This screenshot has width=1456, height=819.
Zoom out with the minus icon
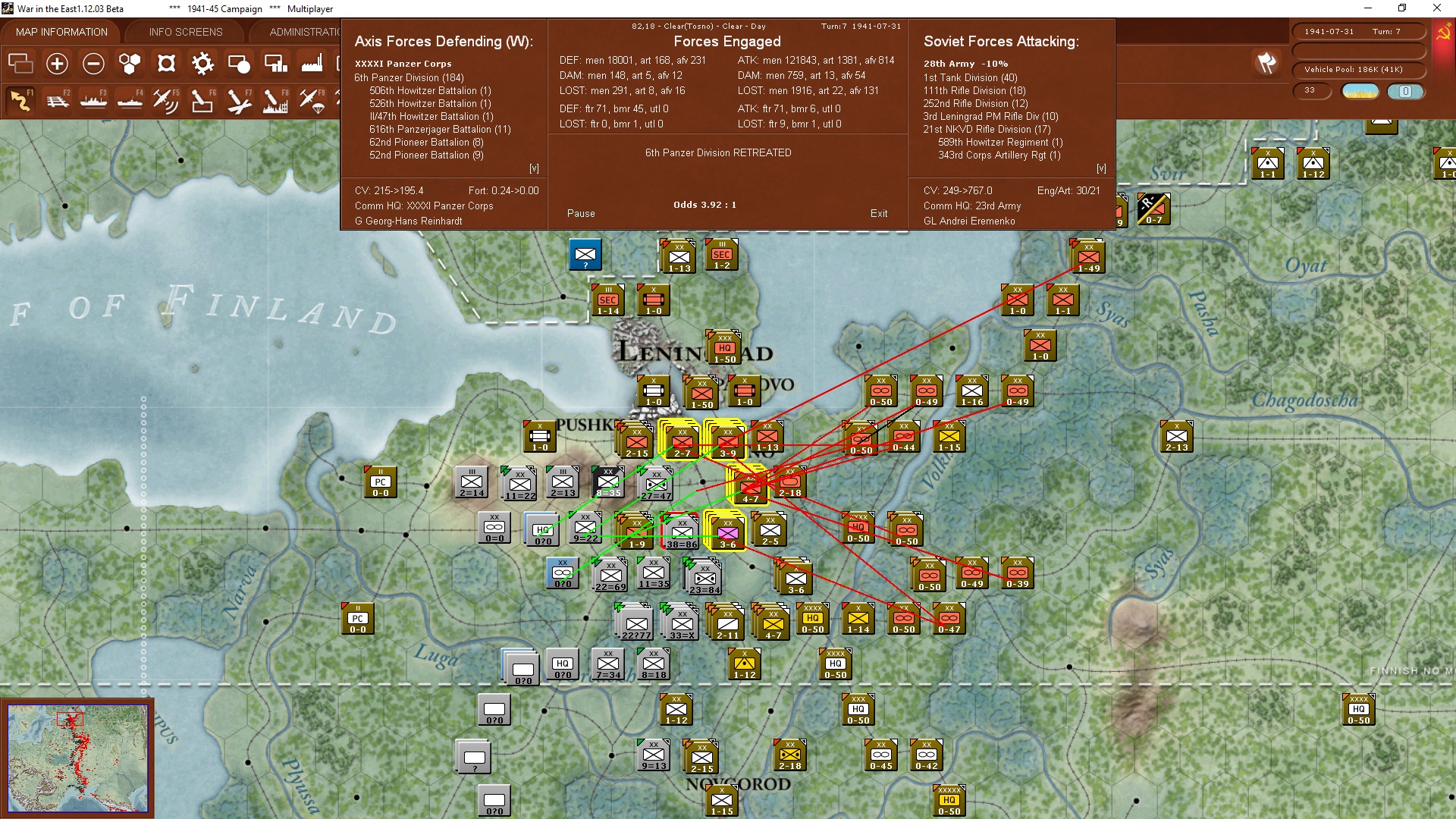pos(93,64)
